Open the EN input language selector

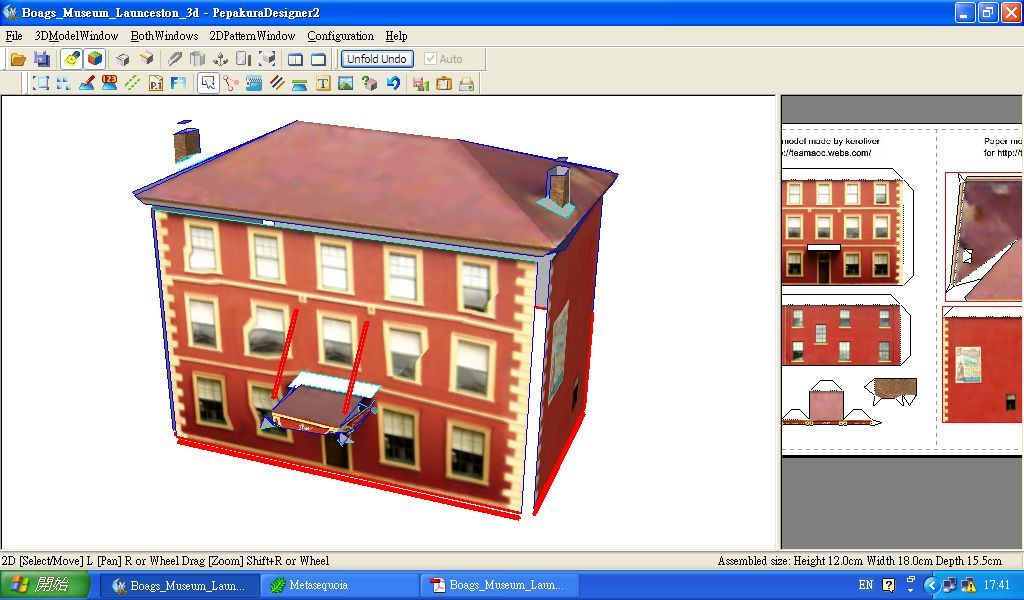click(865, 585)
